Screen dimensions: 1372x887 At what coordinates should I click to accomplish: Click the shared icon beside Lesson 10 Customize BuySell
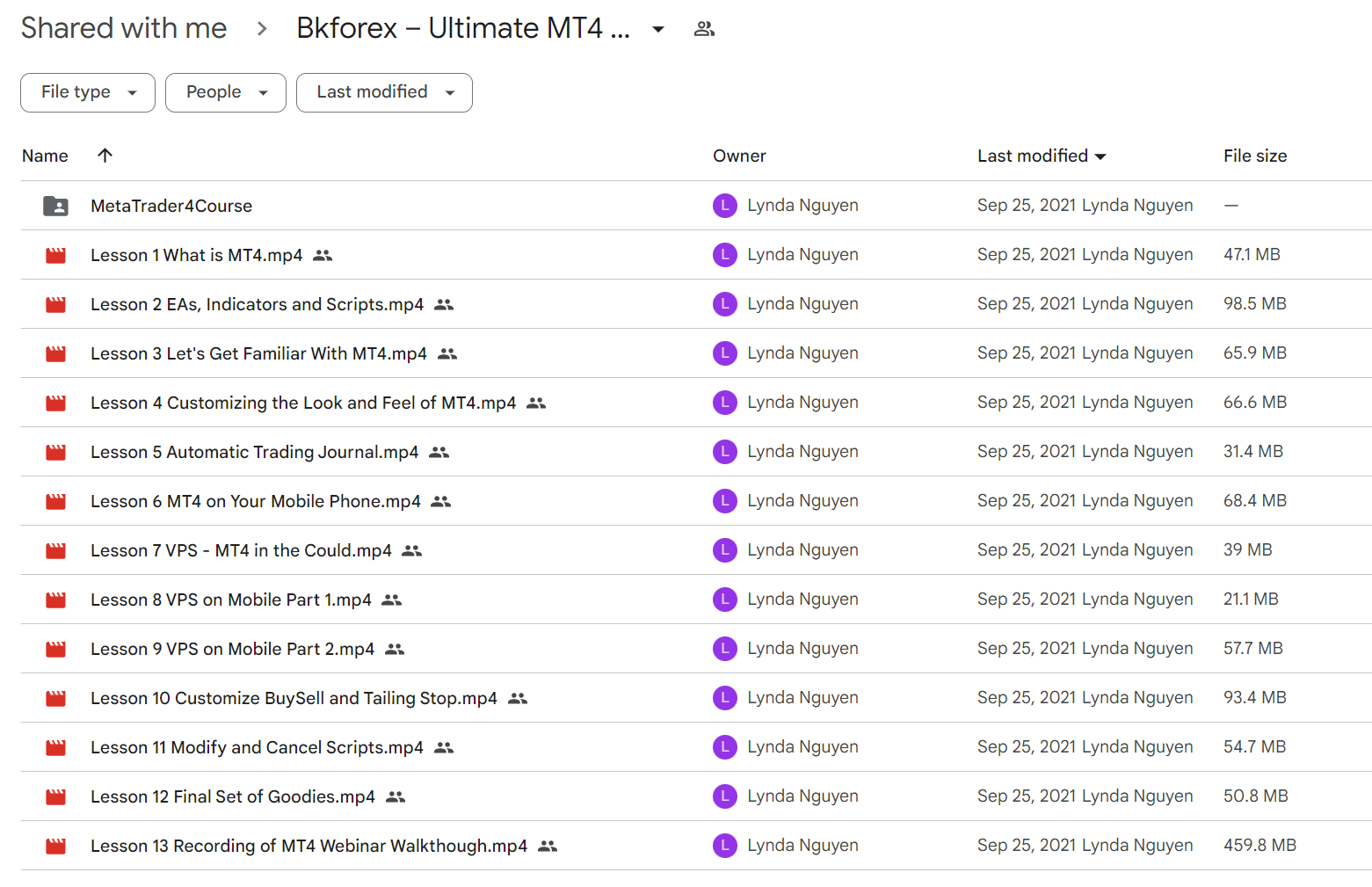(518, 699)
